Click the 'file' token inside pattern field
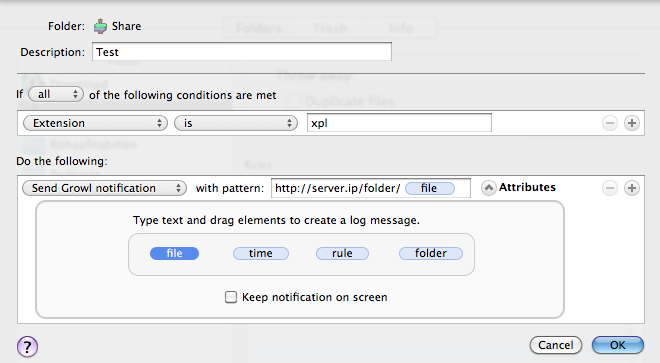Image resolution: width=660 pixels, height=363 pixels. 429,188
